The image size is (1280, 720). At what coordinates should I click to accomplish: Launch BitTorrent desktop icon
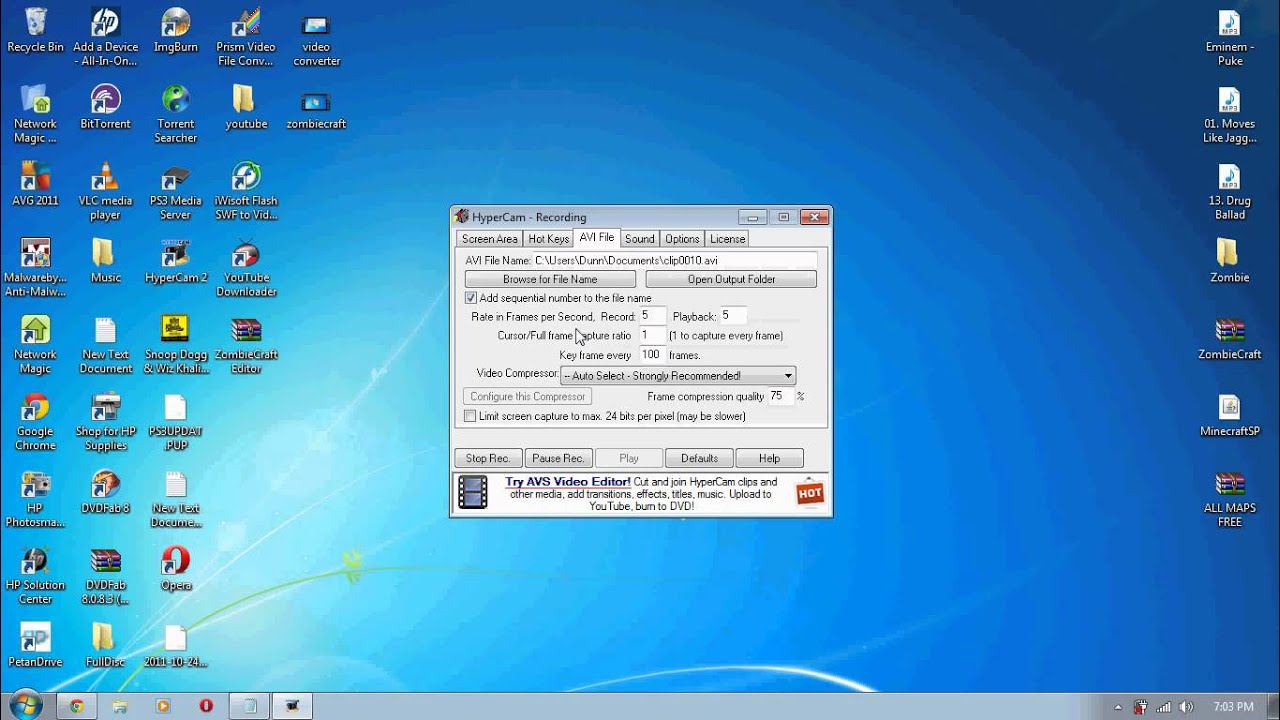(105, 107)
